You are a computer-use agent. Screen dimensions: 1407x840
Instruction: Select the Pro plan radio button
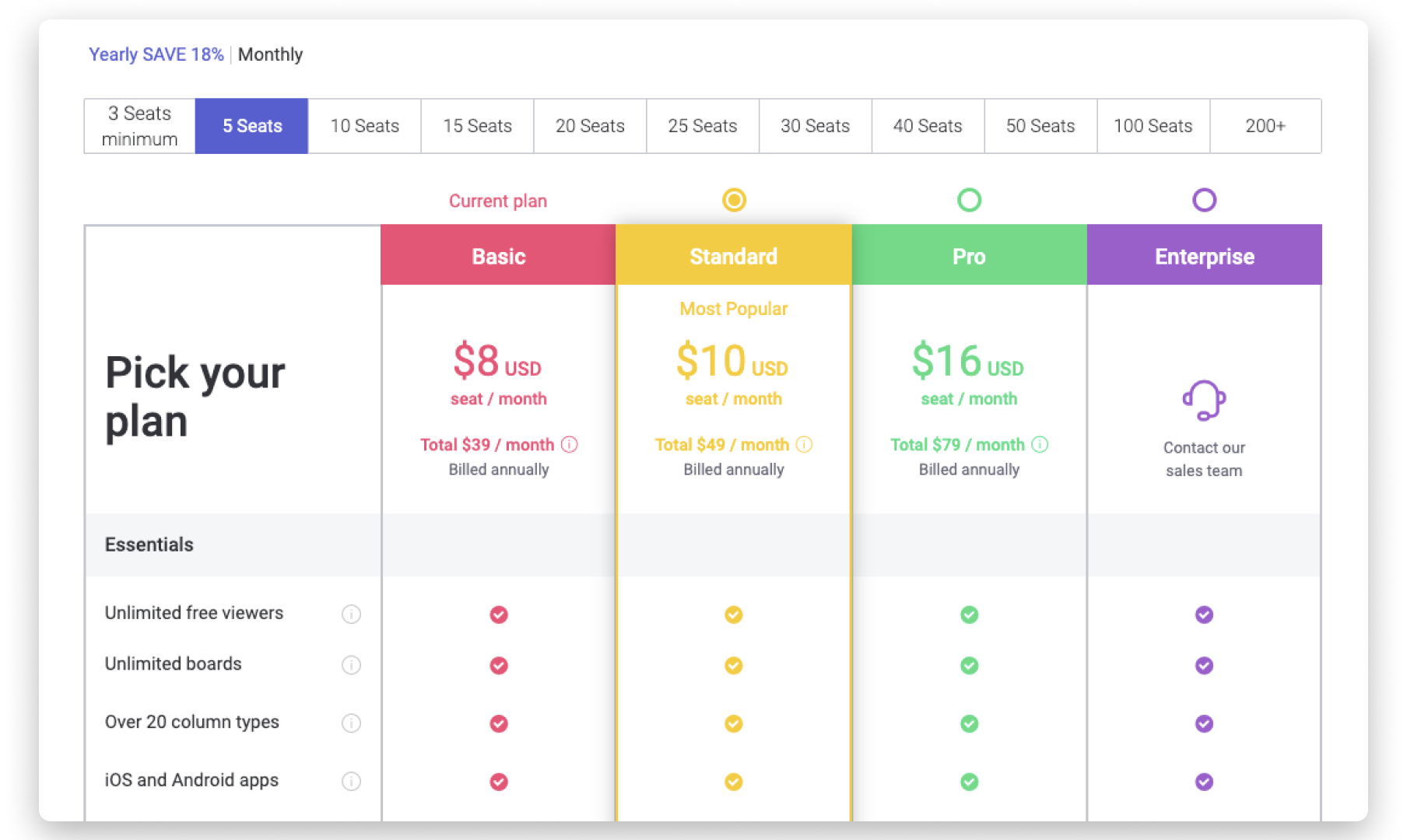pyautogui.click(x=969, y=200)
